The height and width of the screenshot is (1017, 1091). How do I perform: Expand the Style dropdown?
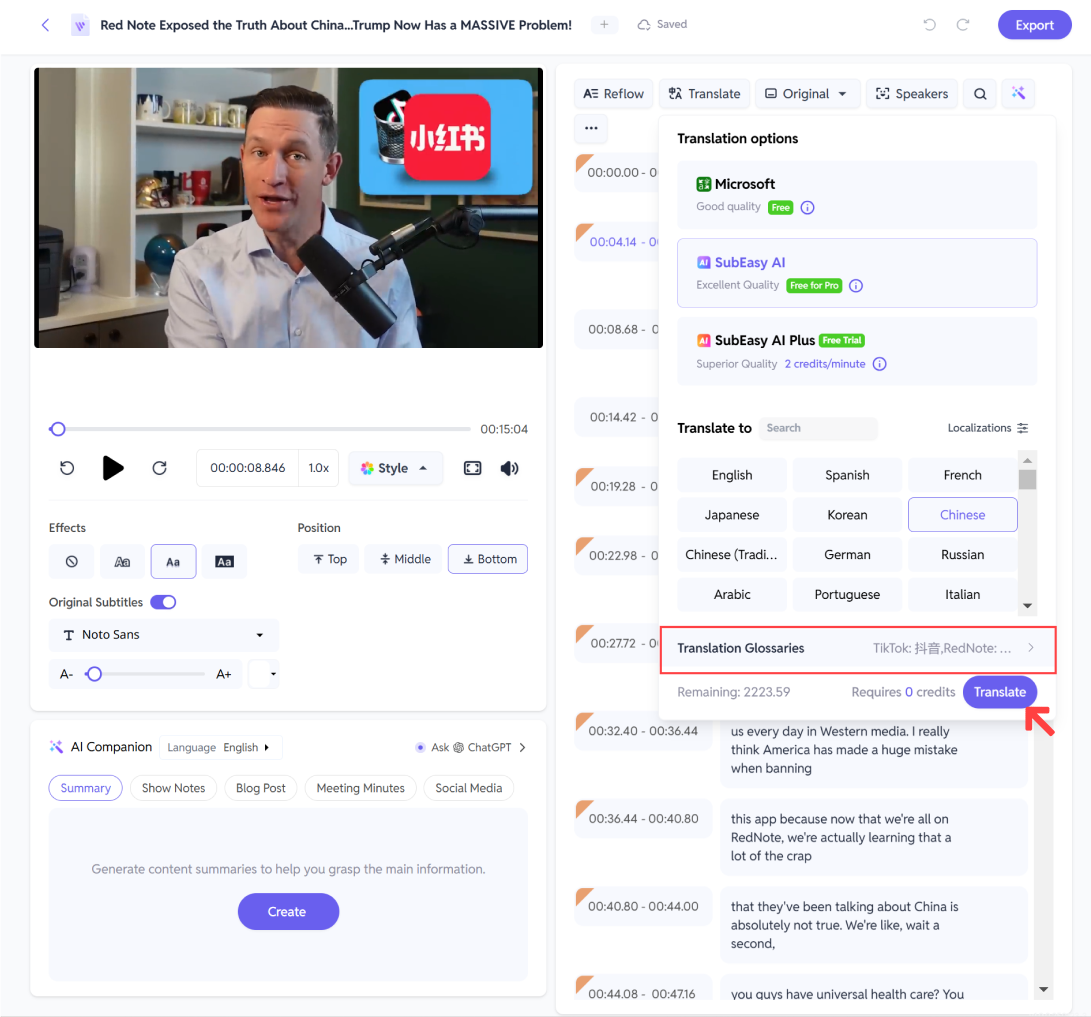pyautogui.click(x=395, y=468)
